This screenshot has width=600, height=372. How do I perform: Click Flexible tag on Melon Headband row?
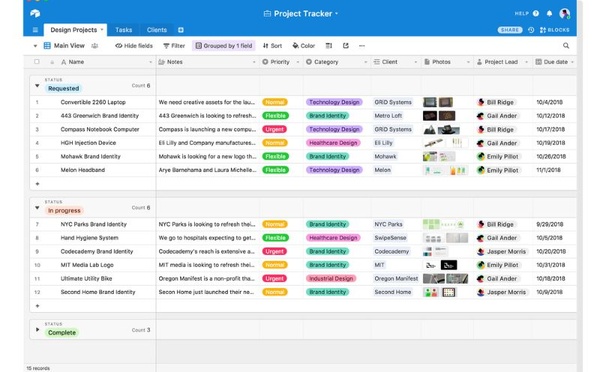pyautogui.click(x=275, y=170)
